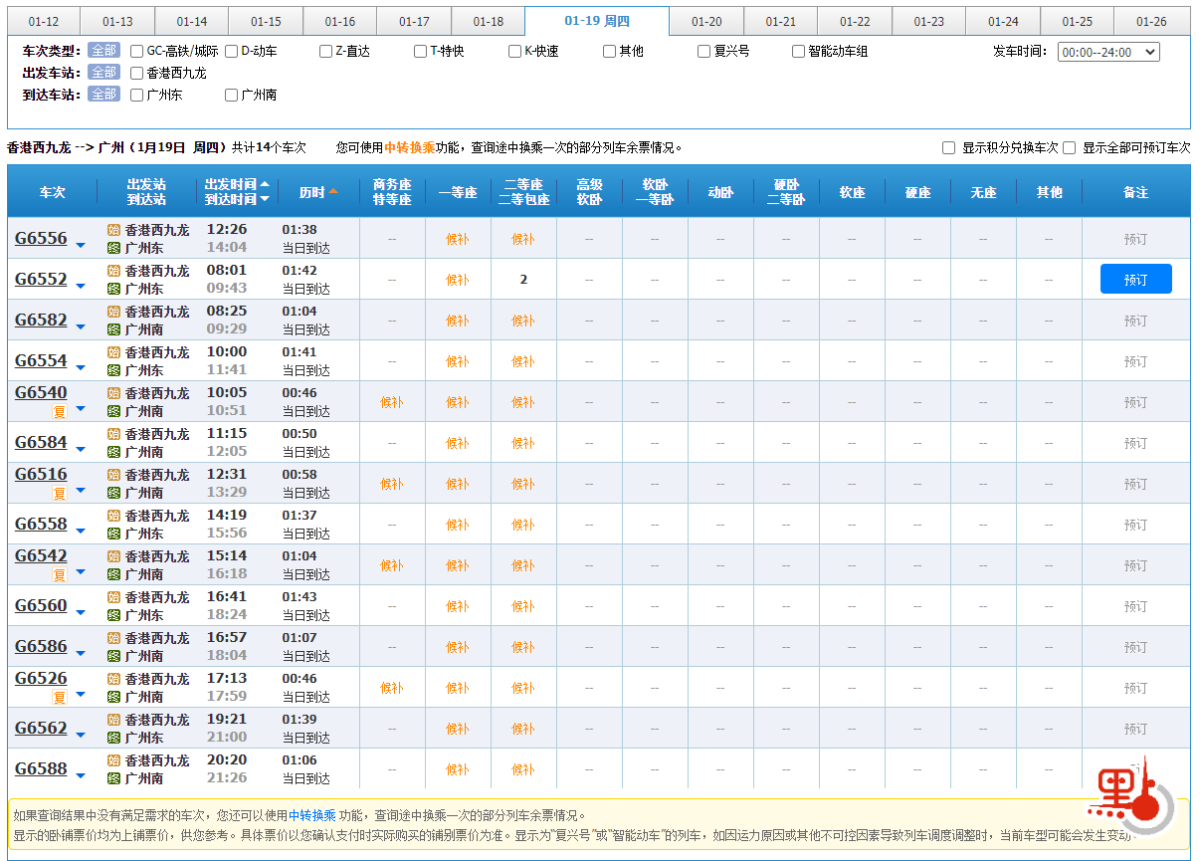The height and width of the screenshot is (861, 1200).
Task: Tick the GC-高铁/城际 train type checkbox
Action: pyautogui.click(x=137, y=51)
